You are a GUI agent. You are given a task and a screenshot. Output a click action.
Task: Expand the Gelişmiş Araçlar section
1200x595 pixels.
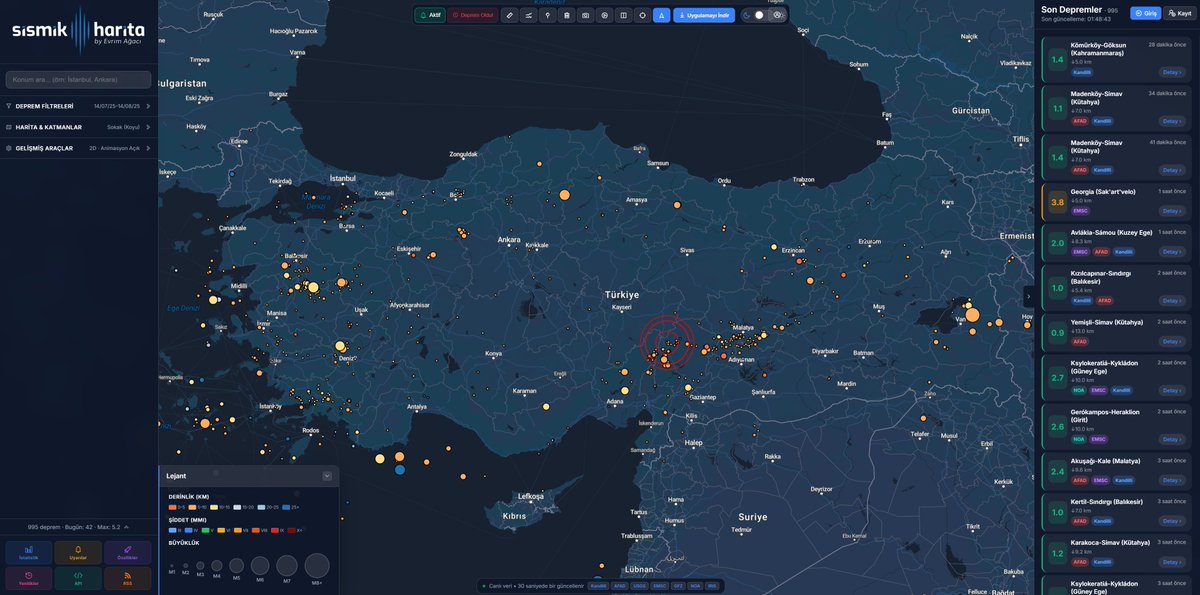pos(78,148)
